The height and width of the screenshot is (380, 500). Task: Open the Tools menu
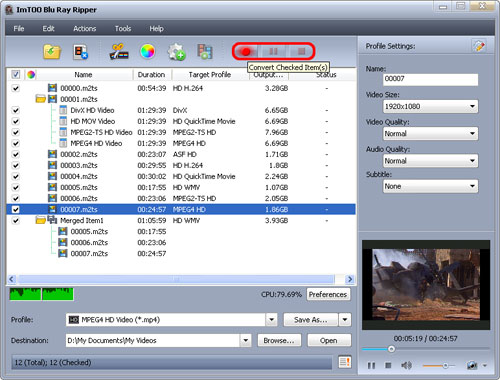click(123, 29)
